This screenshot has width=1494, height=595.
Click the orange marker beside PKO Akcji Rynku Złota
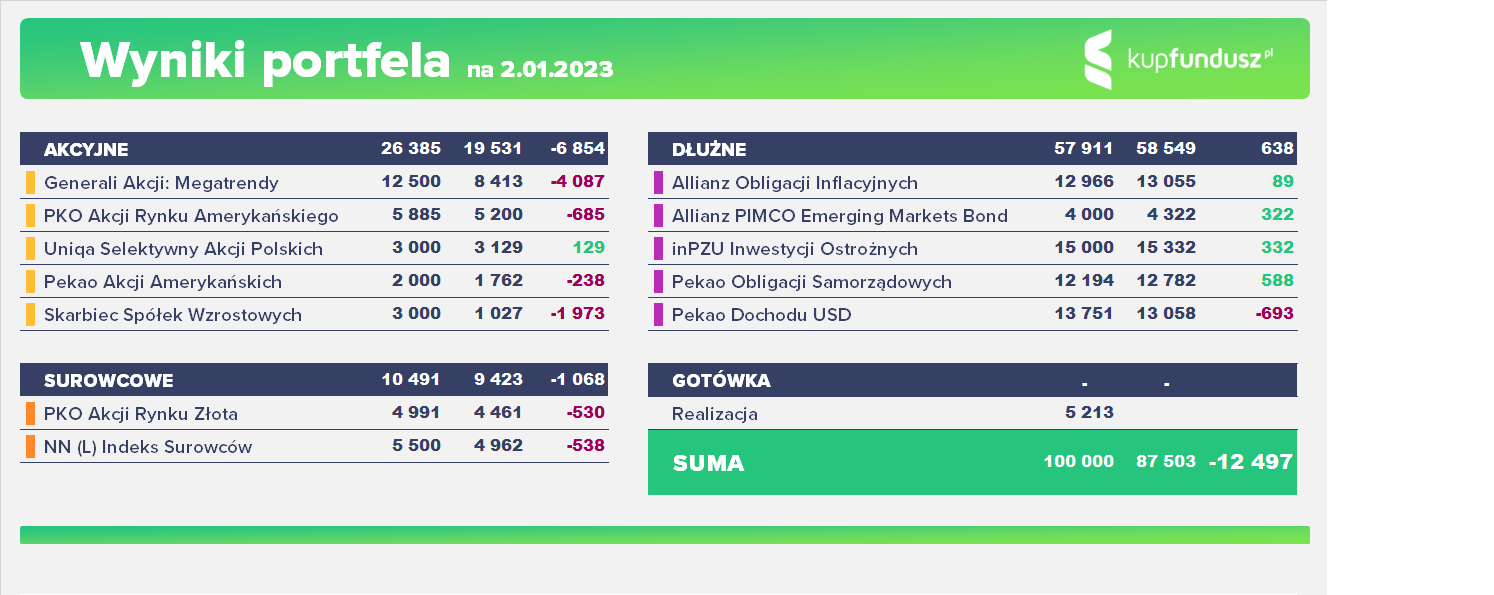click(x=30, y=413)
